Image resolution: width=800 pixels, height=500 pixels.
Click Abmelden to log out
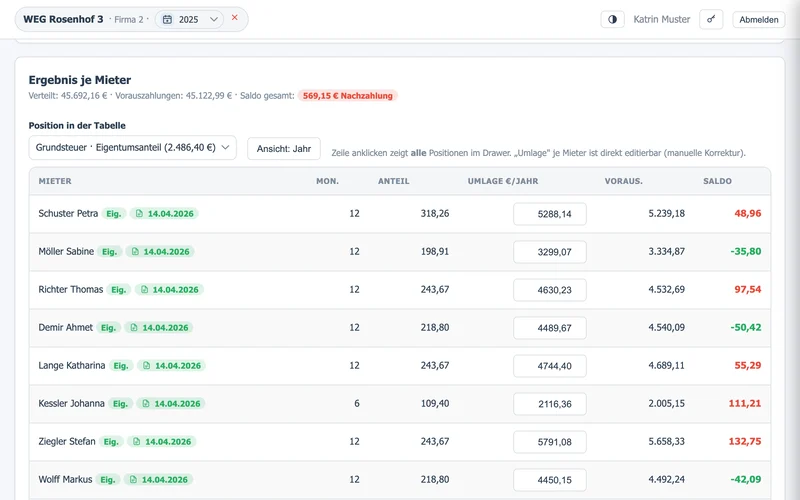(x=759, y=19)
